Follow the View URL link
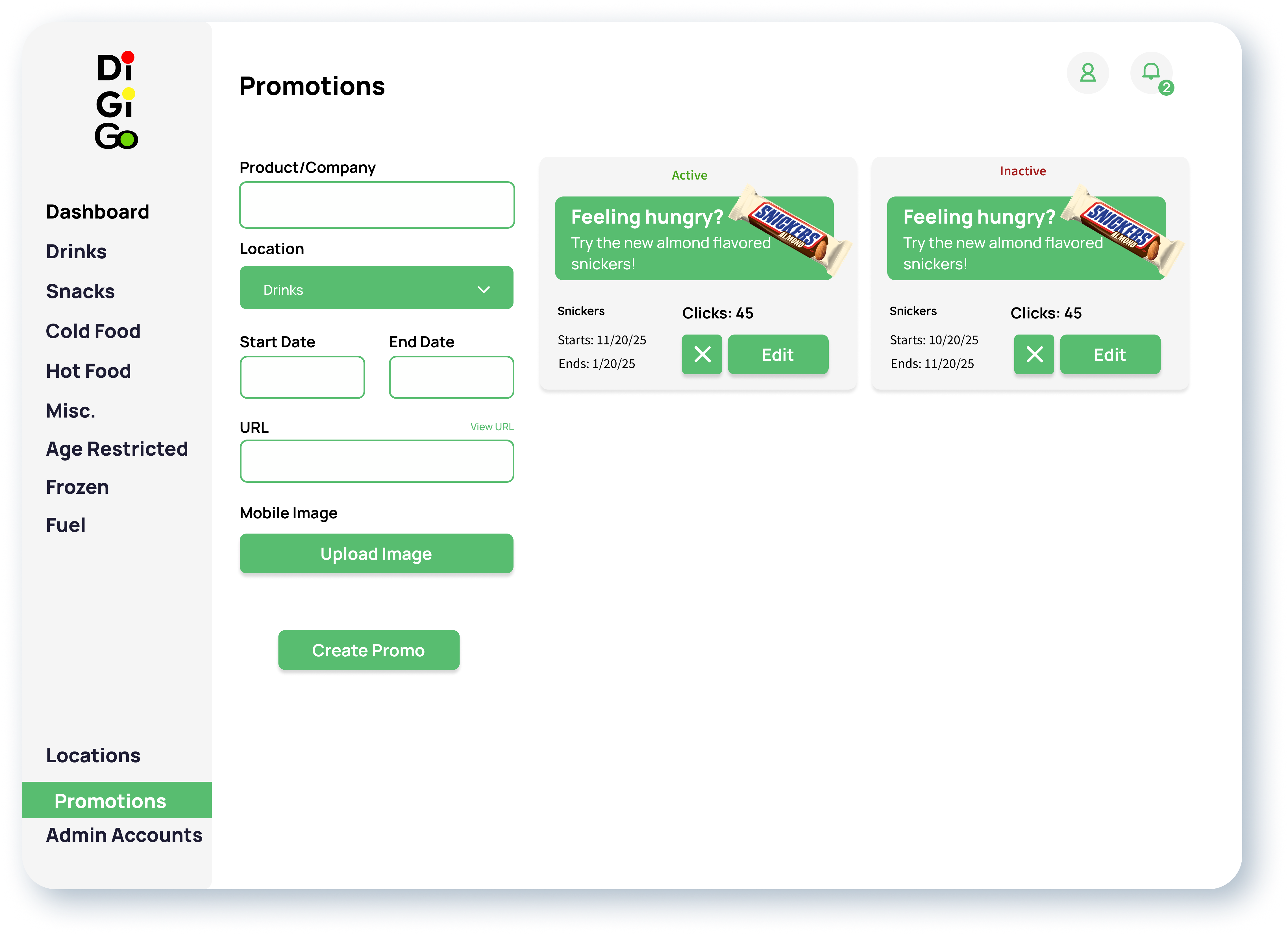Viewport: 1288px width, 935px height. 492,426
